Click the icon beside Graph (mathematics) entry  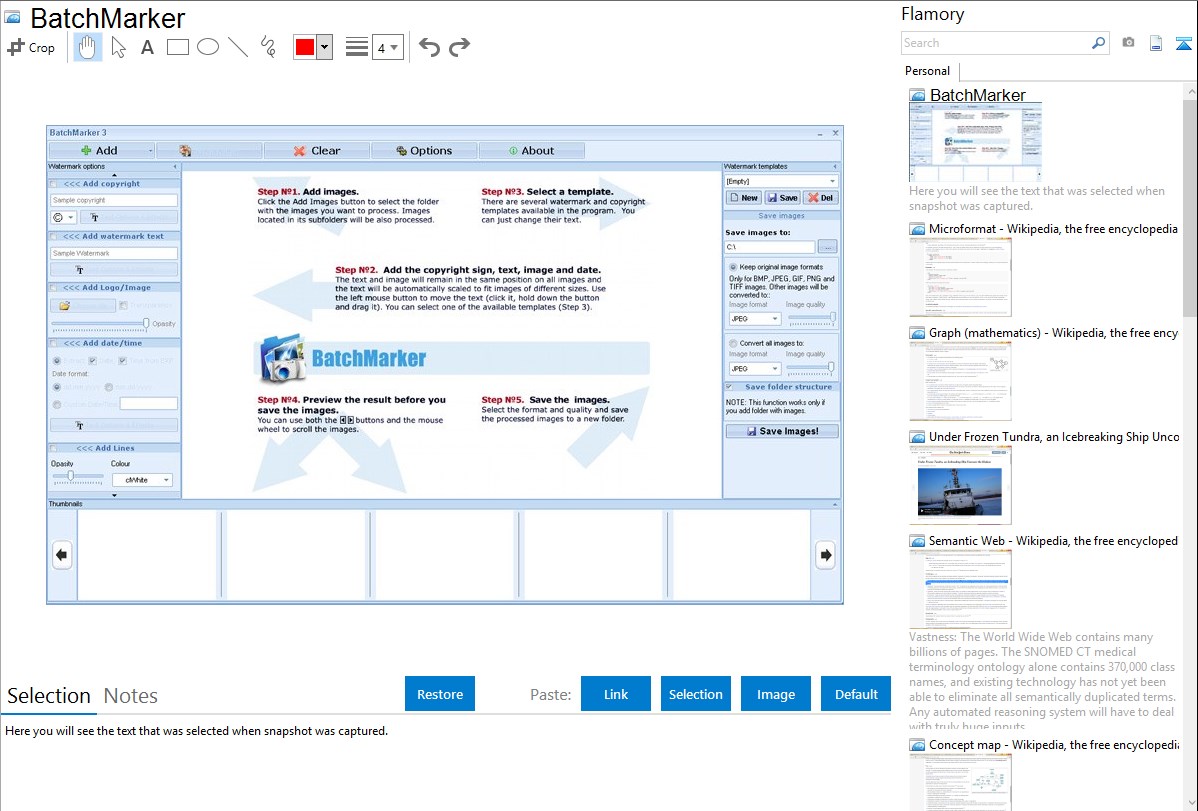pyautogui.click(x=917, y=333)
